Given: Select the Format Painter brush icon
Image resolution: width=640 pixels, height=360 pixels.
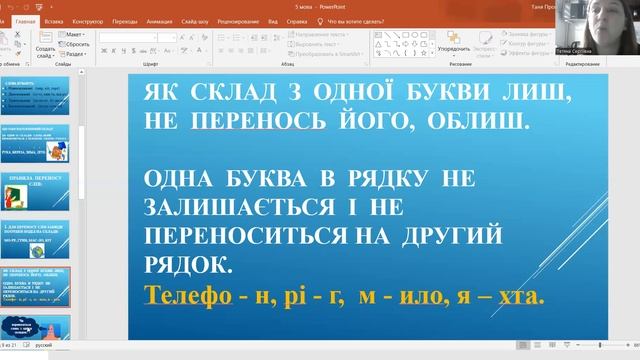Looking at the screenshot, I should point(18,53).
